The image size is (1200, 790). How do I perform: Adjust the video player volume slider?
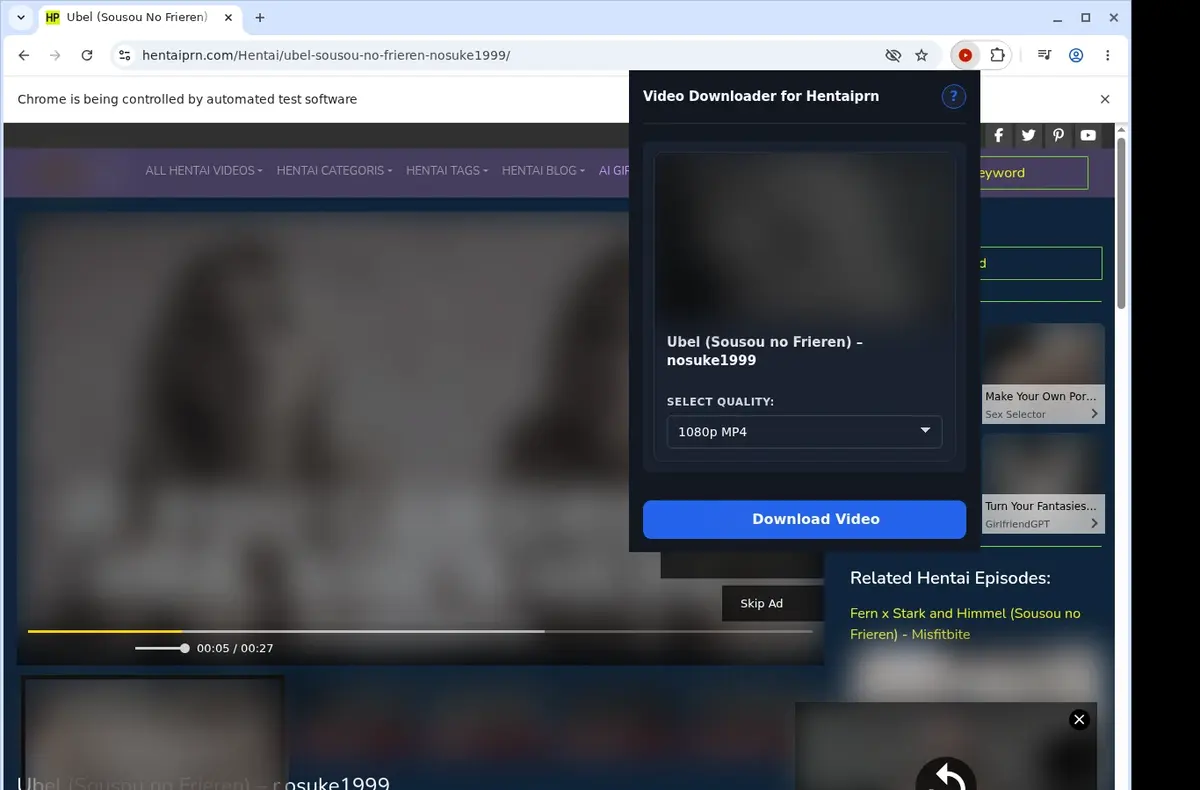(162, 648)
